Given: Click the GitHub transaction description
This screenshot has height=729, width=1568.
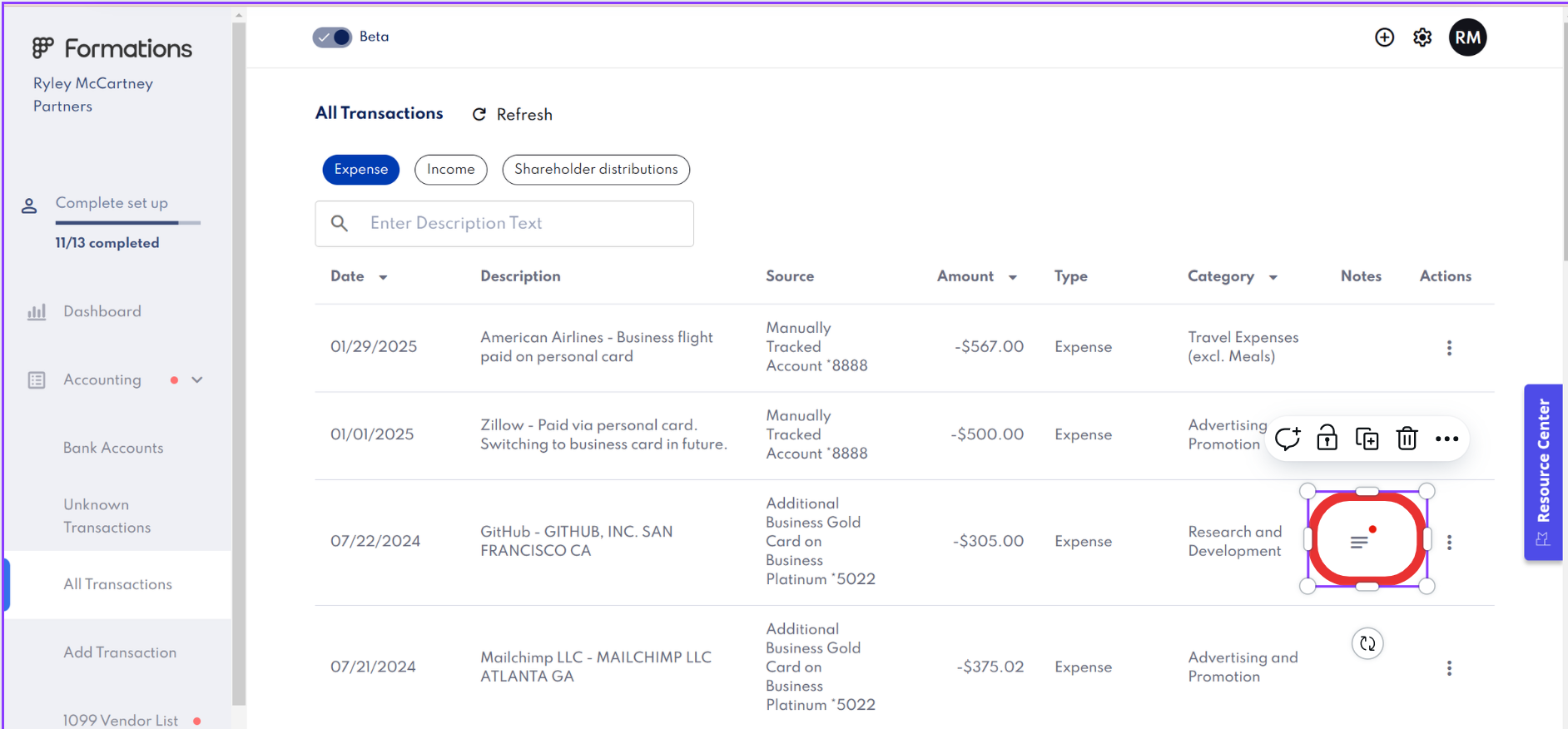Looking at the screenshot, I should (576, 541).
